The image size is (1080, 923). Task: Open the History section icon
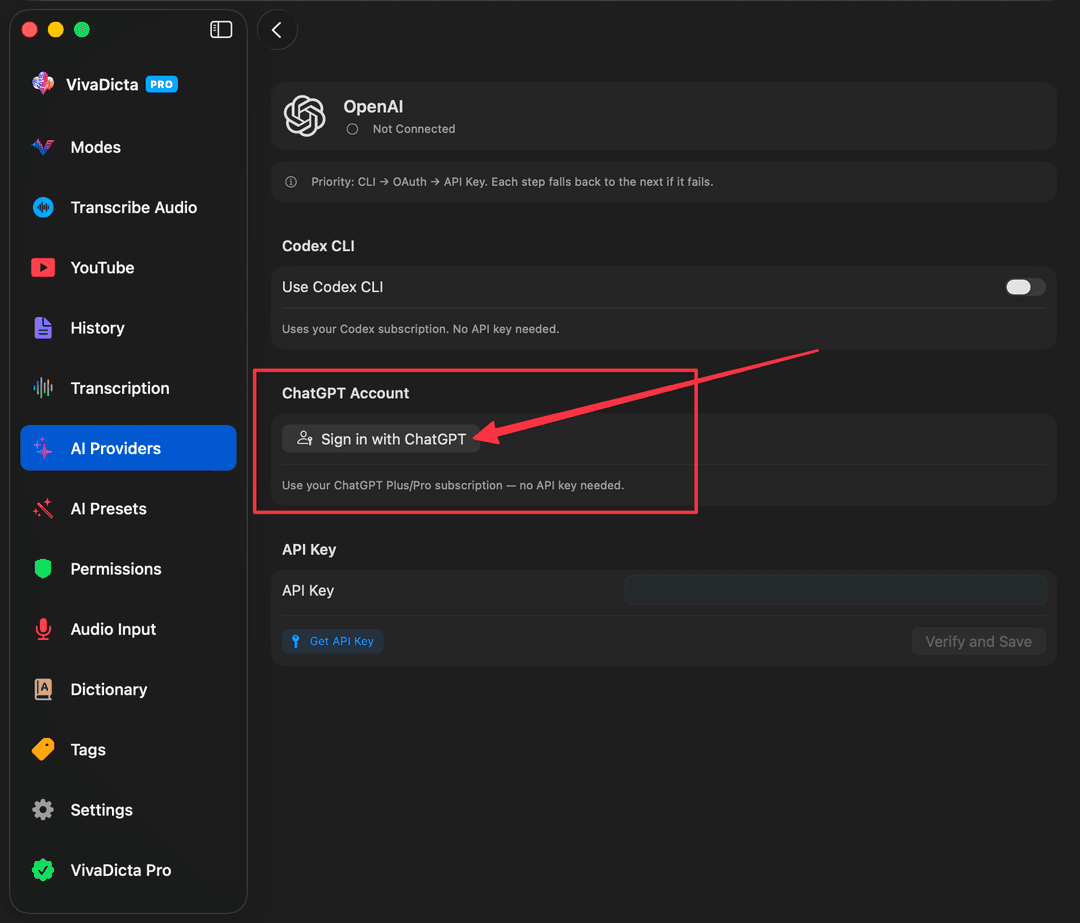tap(42, 327)
